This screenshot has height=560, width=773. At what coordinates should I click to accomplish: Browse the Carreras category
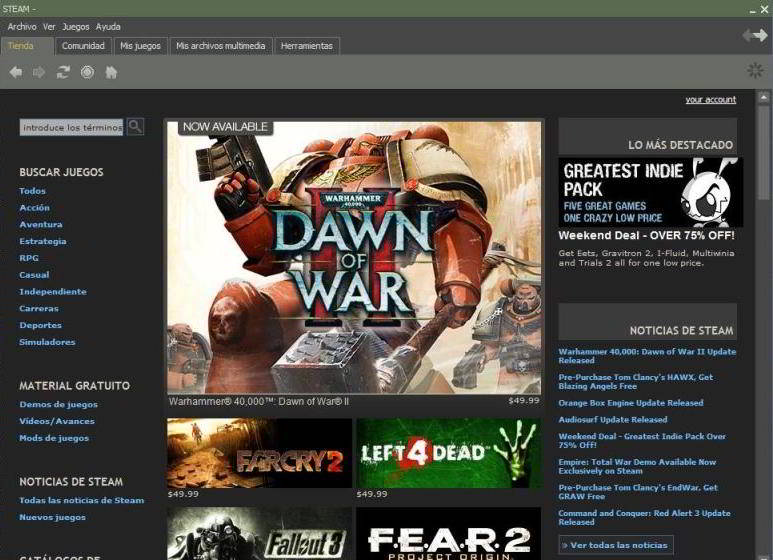coord(39,308)
